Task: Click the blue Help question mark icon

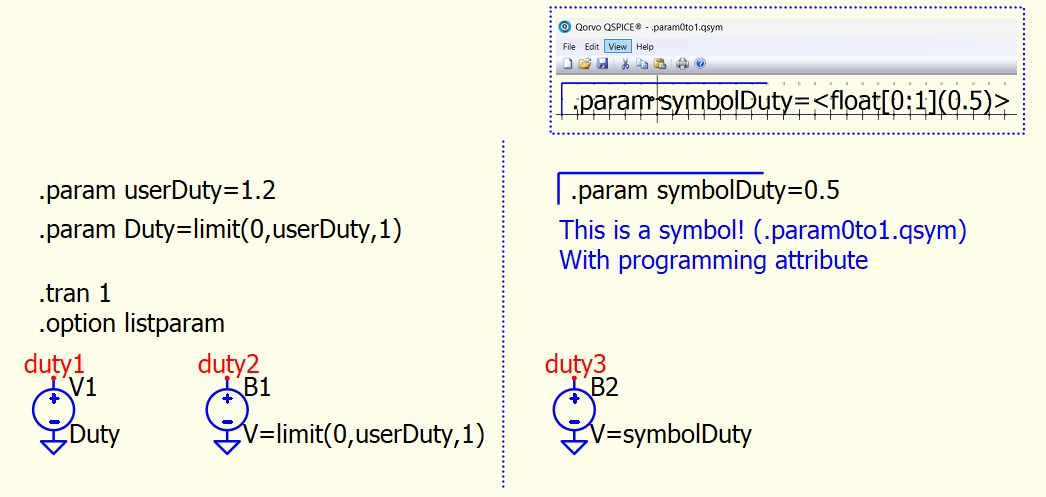Action: [700, 64]
